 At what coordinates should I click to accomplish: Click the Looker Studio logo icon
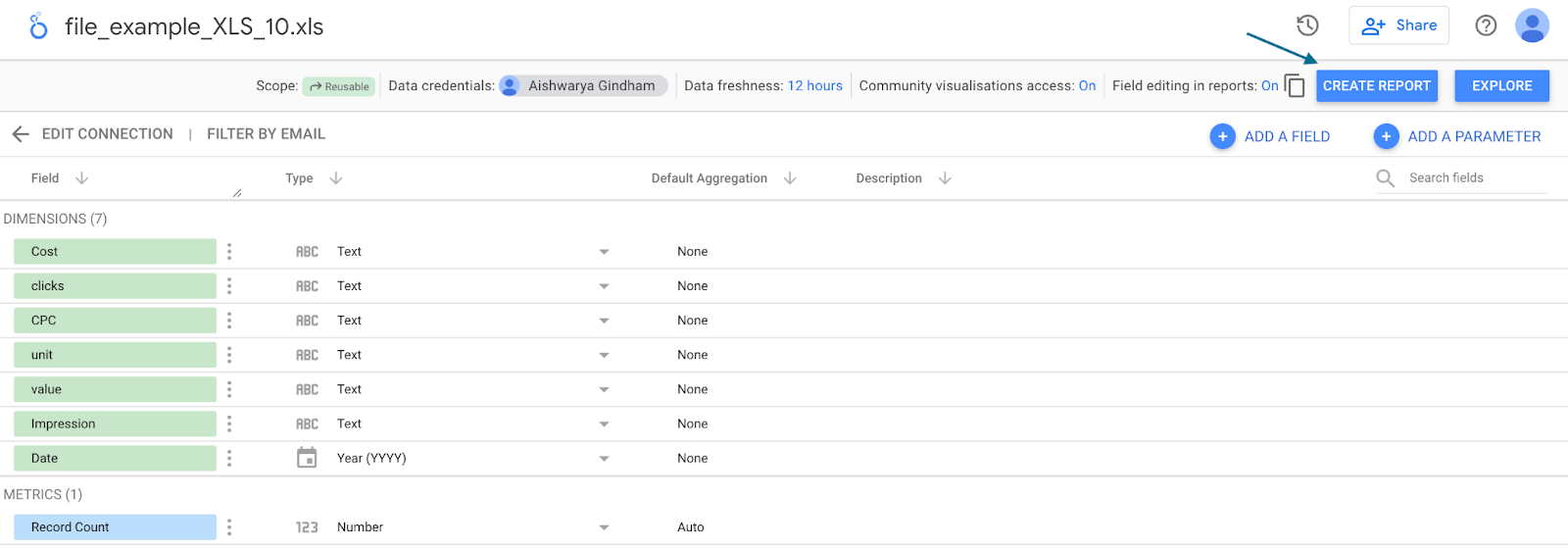[38, 26]
